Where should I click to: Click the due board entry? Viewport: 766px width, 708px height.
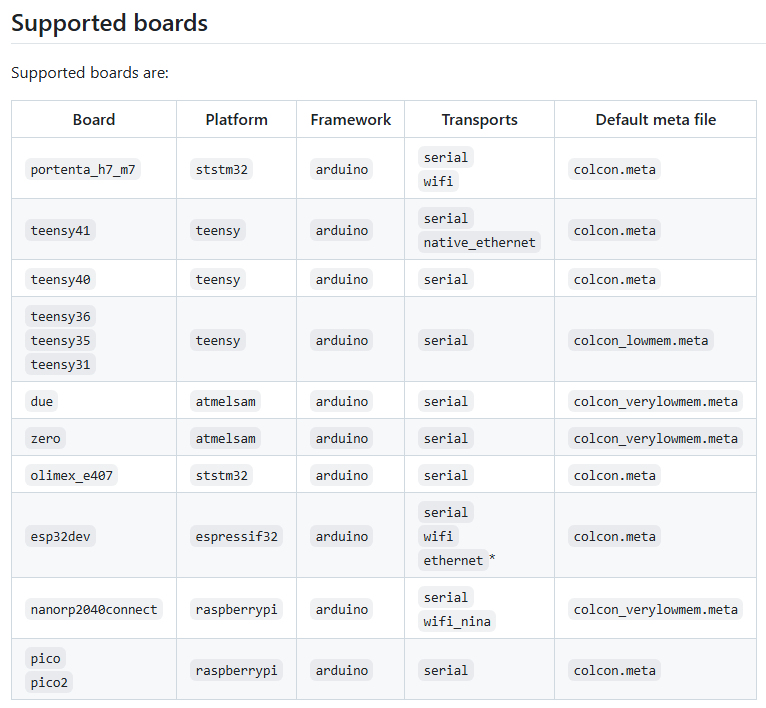click(42, 401)
